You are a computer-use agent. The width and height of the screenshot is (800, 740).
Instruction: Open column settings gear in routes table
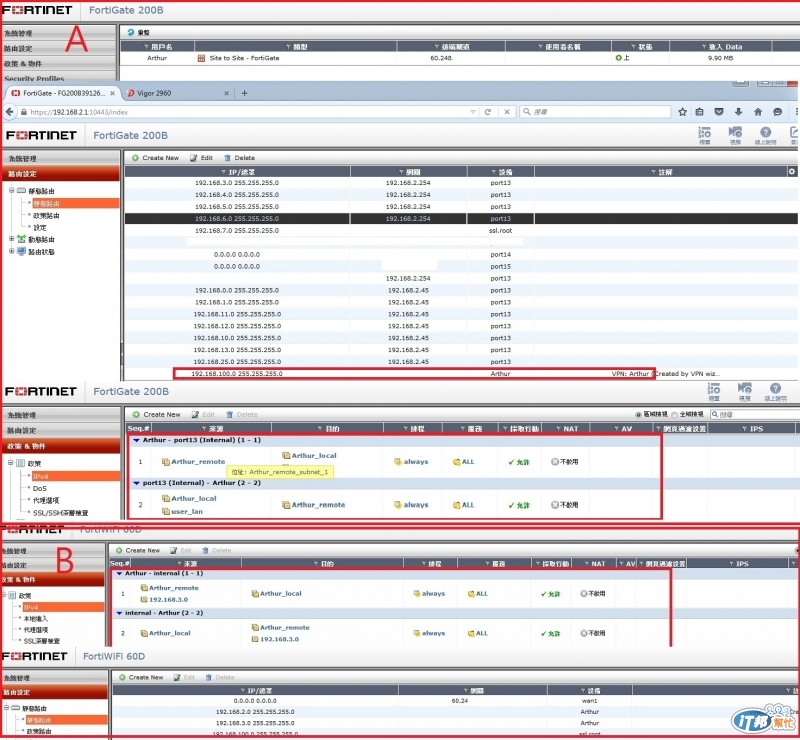(792, 171)
